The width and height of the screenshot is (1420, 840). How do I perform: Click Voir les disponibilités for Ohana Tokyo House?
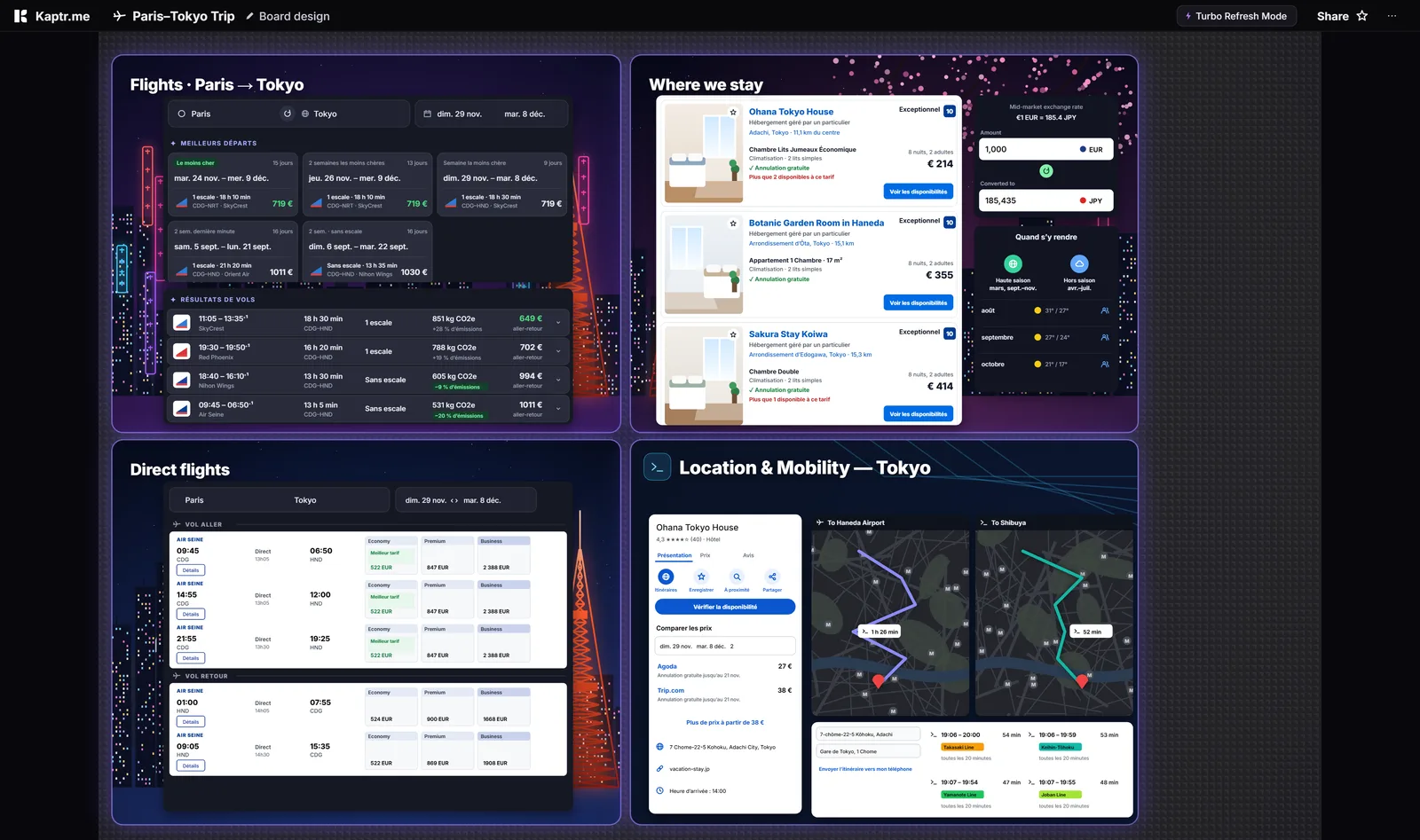919,192
